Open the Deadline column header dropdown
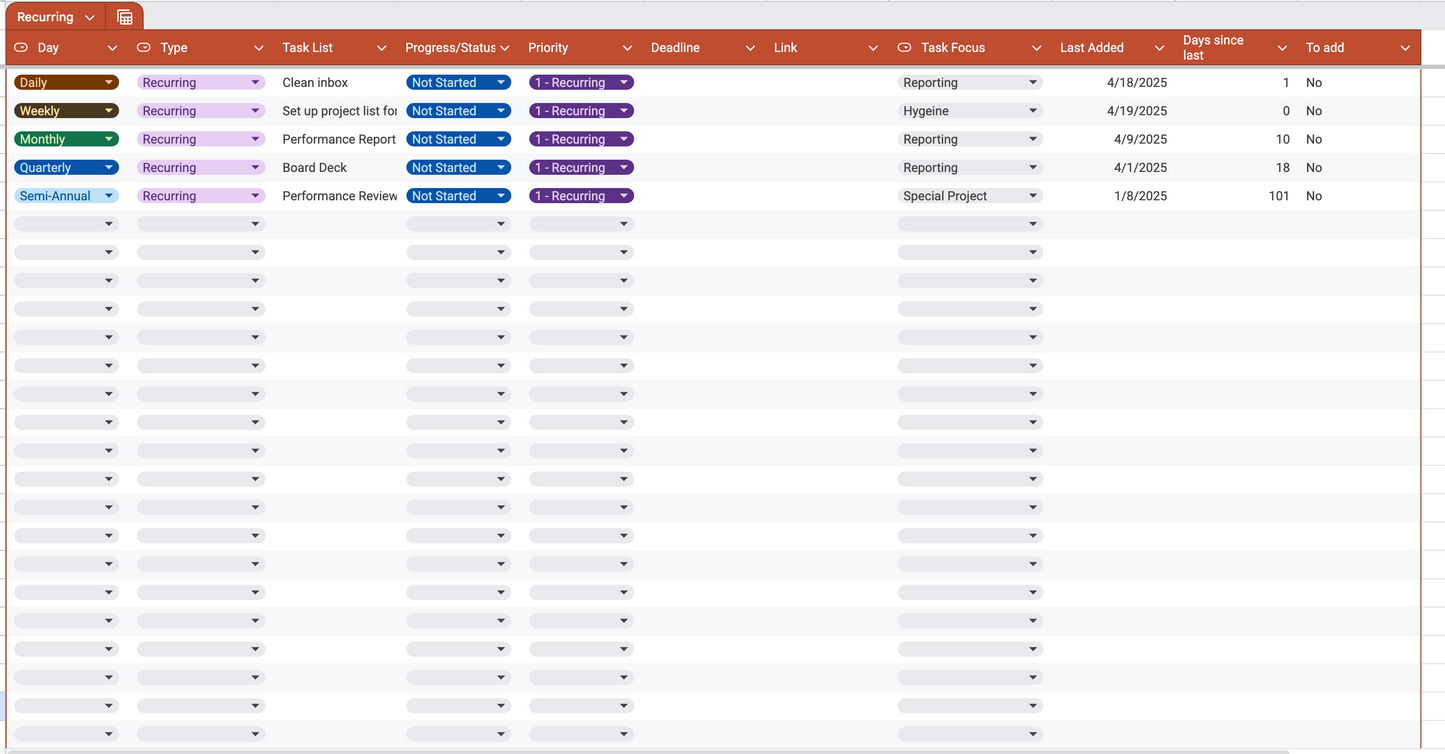 750,47
